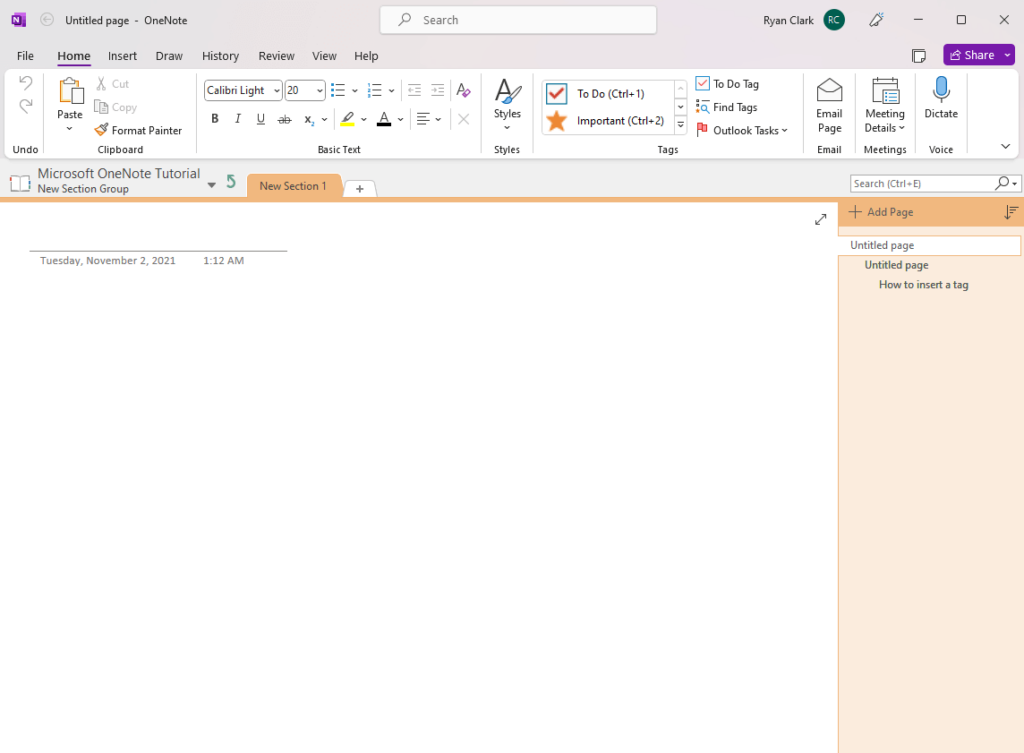Open the File menu
Image resolution: width=1024 pixels, height=753 pixels.
(25, 56)
